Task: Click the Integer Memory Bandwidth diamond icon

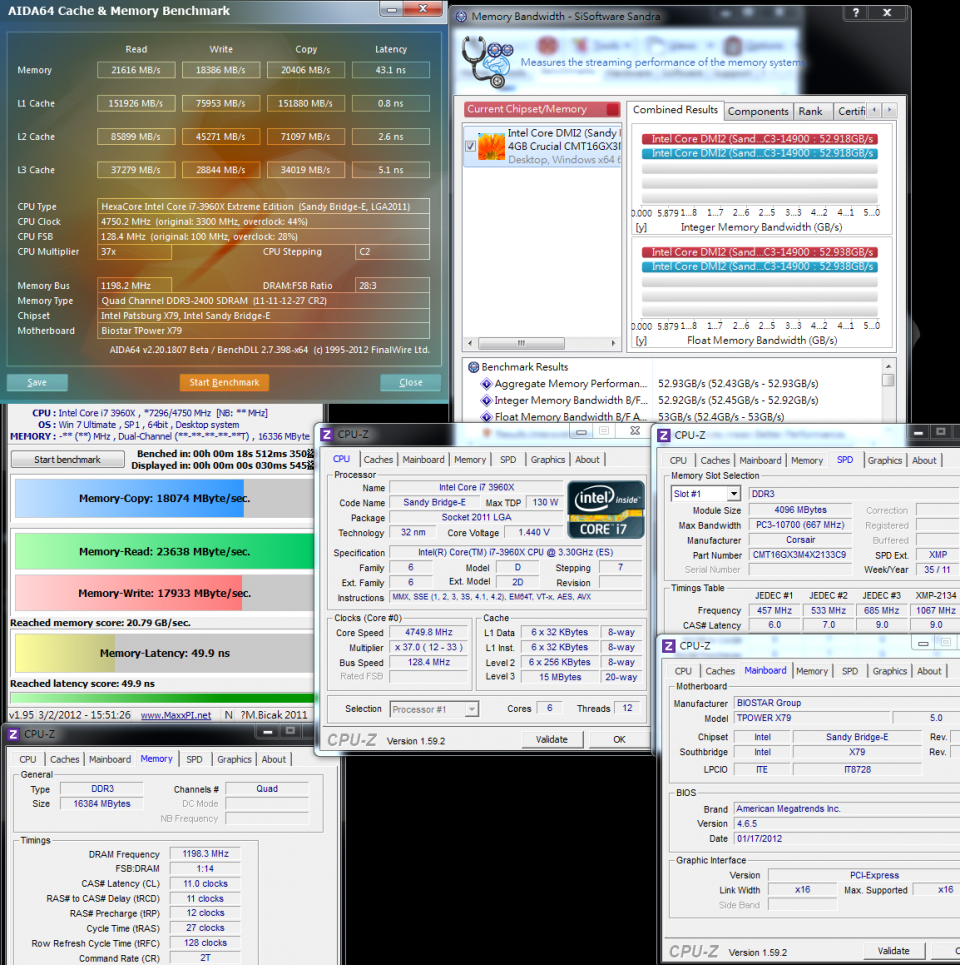Action: (486, 401)
